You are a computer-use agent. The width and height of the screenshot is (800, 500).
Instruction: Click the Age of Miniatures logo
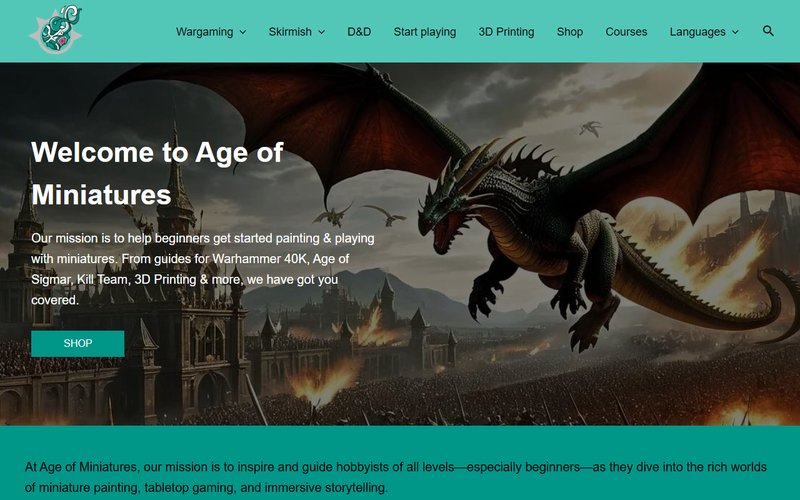56,30
